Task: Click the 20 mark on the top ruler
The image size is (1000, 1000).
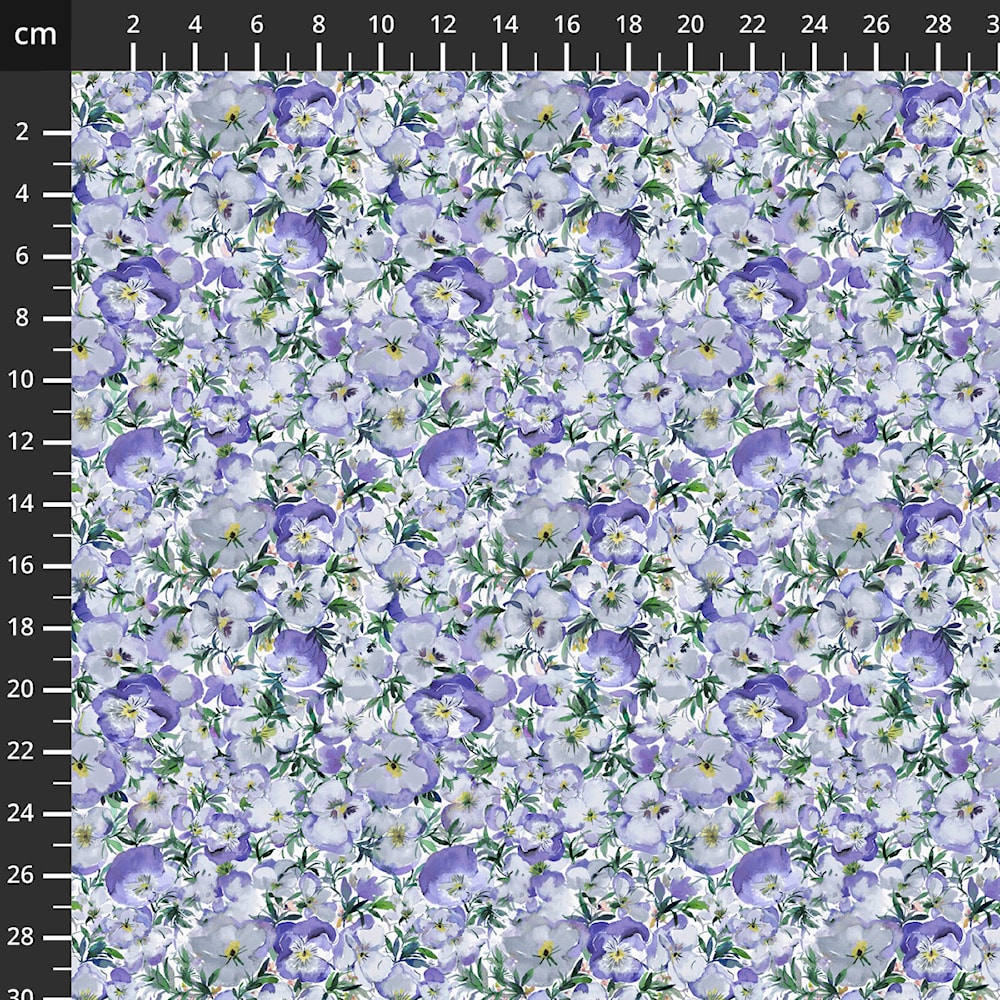Action: [x=691, y=26]
